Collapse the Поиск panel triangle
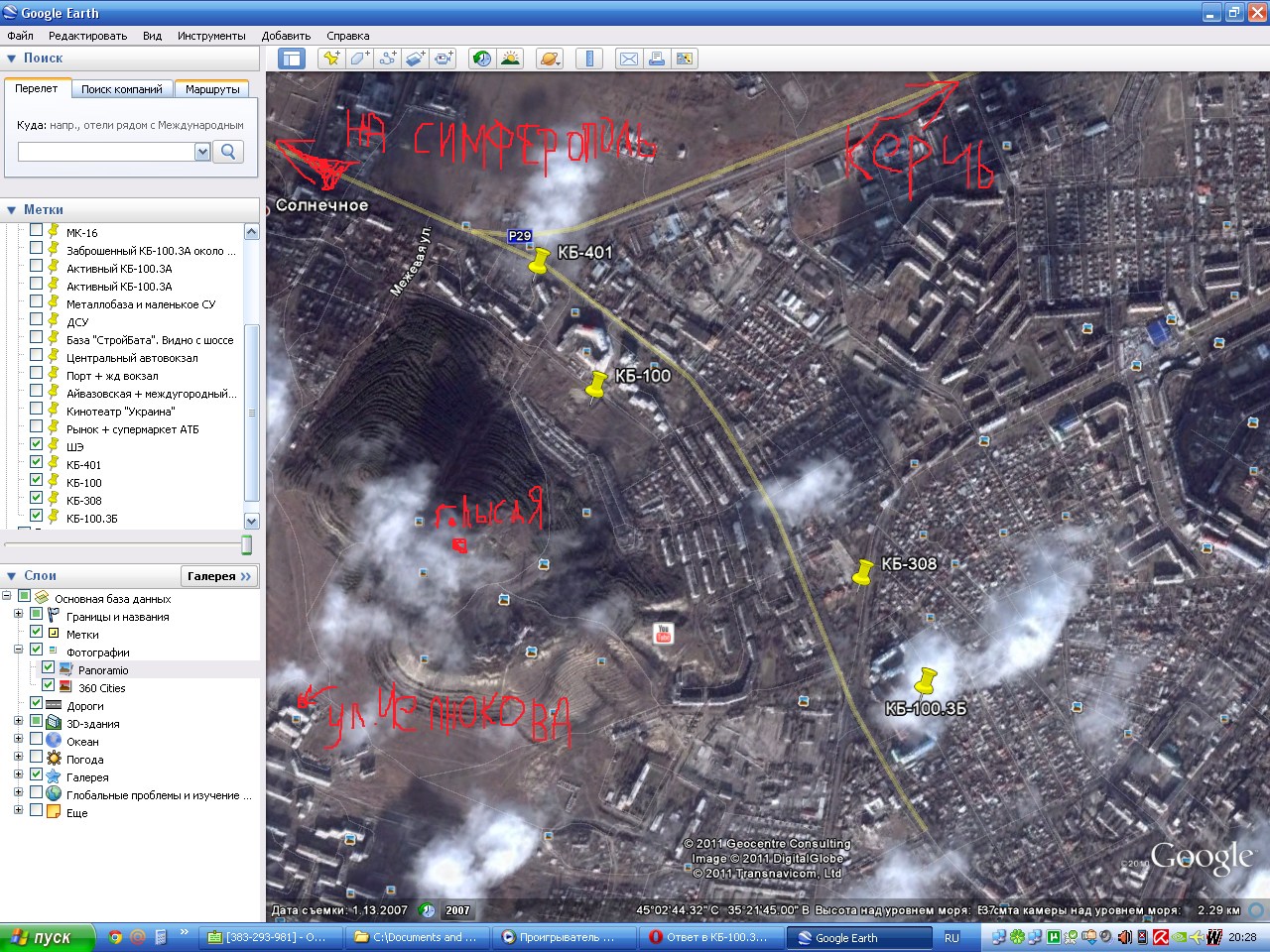The image size is (1270, 952). [12, 59]
